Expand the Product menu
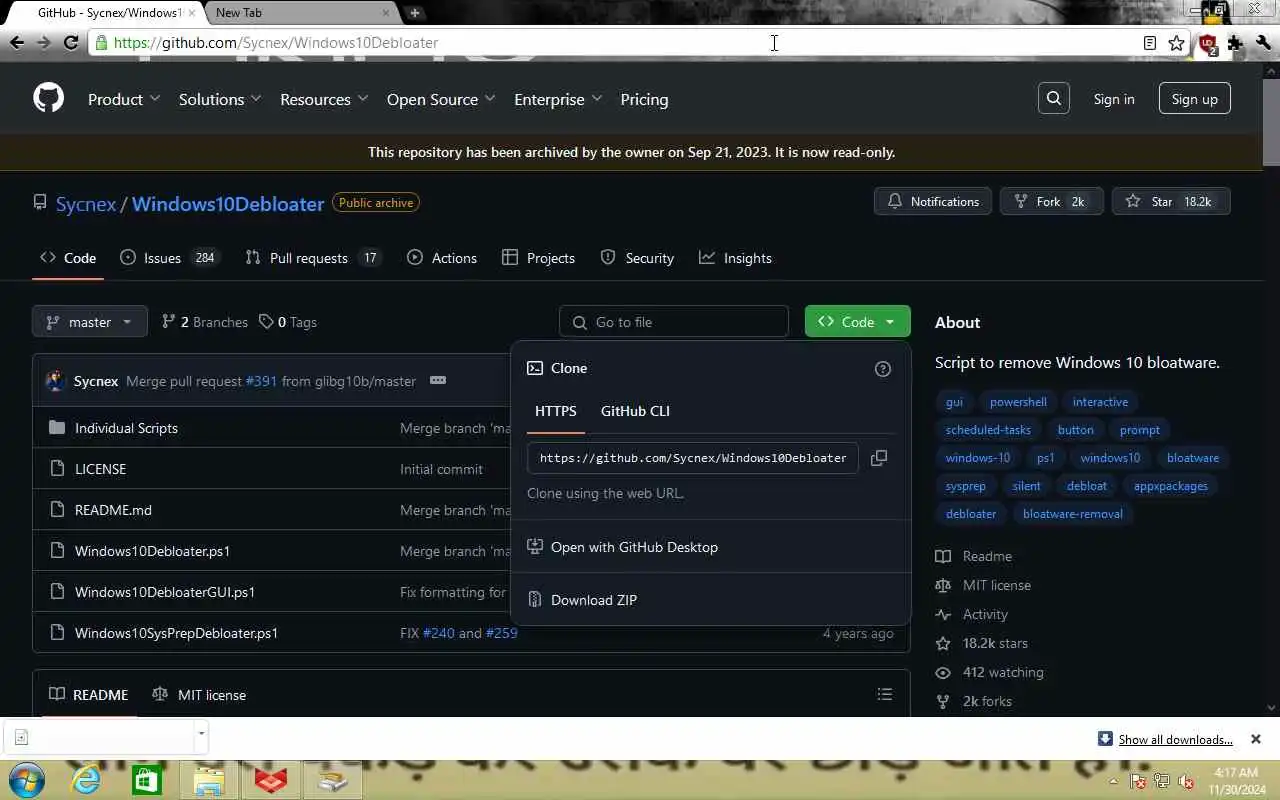This screenshot has height=800, width=1280. (124, 99)
